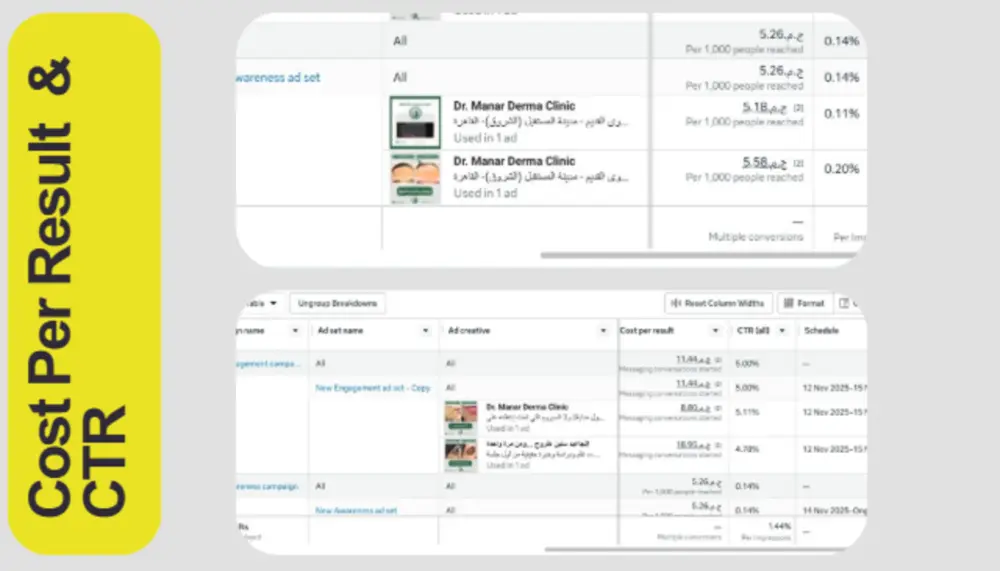
Task: Click Dr. Manar Derma Clinic name in 0.20% row
Action: click(x=514, y=161)
